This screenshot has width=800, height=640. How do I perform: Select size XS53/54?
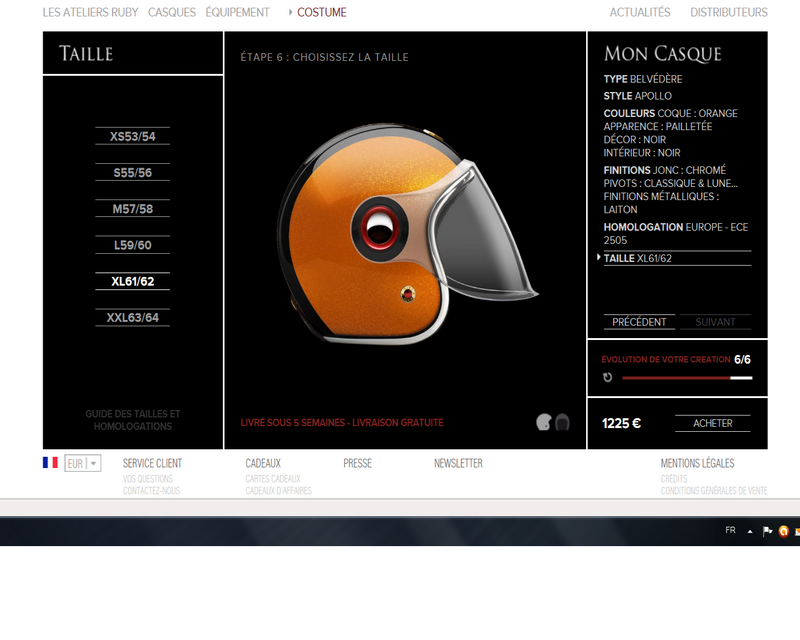click(133, 136)
